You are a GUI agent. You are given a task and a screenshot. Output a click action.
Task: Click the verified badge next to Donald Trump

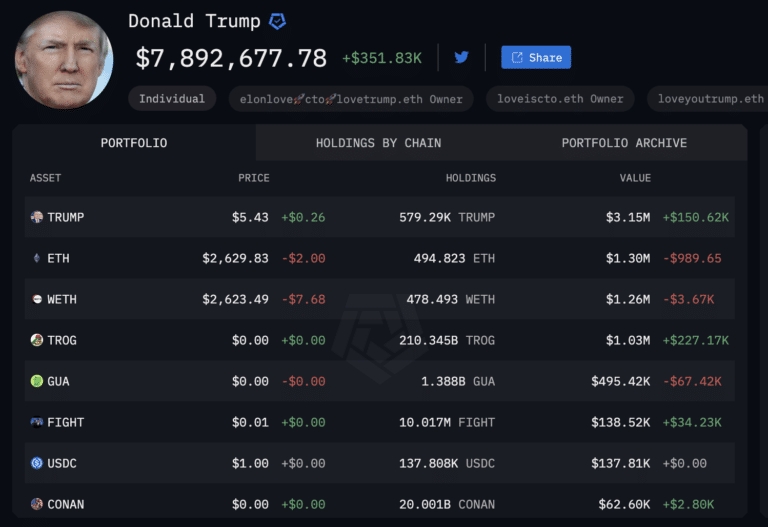277,21
